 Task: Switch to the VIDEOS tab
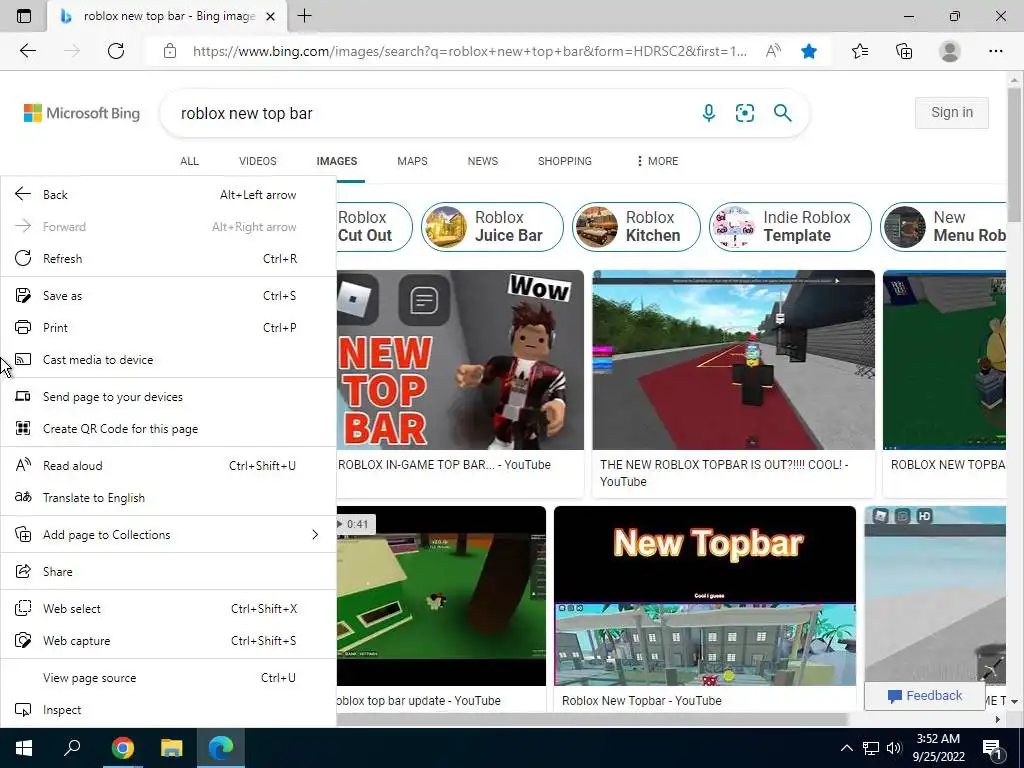pyautogui.click(x=257, y=161)
